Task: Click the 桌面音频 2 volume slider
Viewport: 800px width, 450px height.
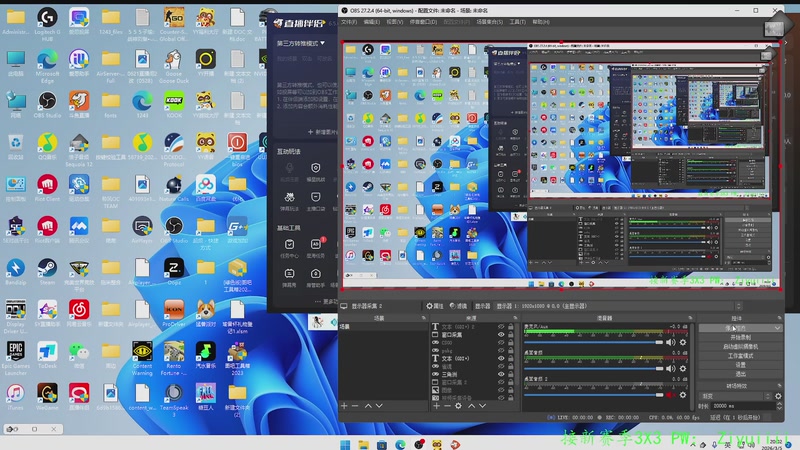Action: (593, 395)
